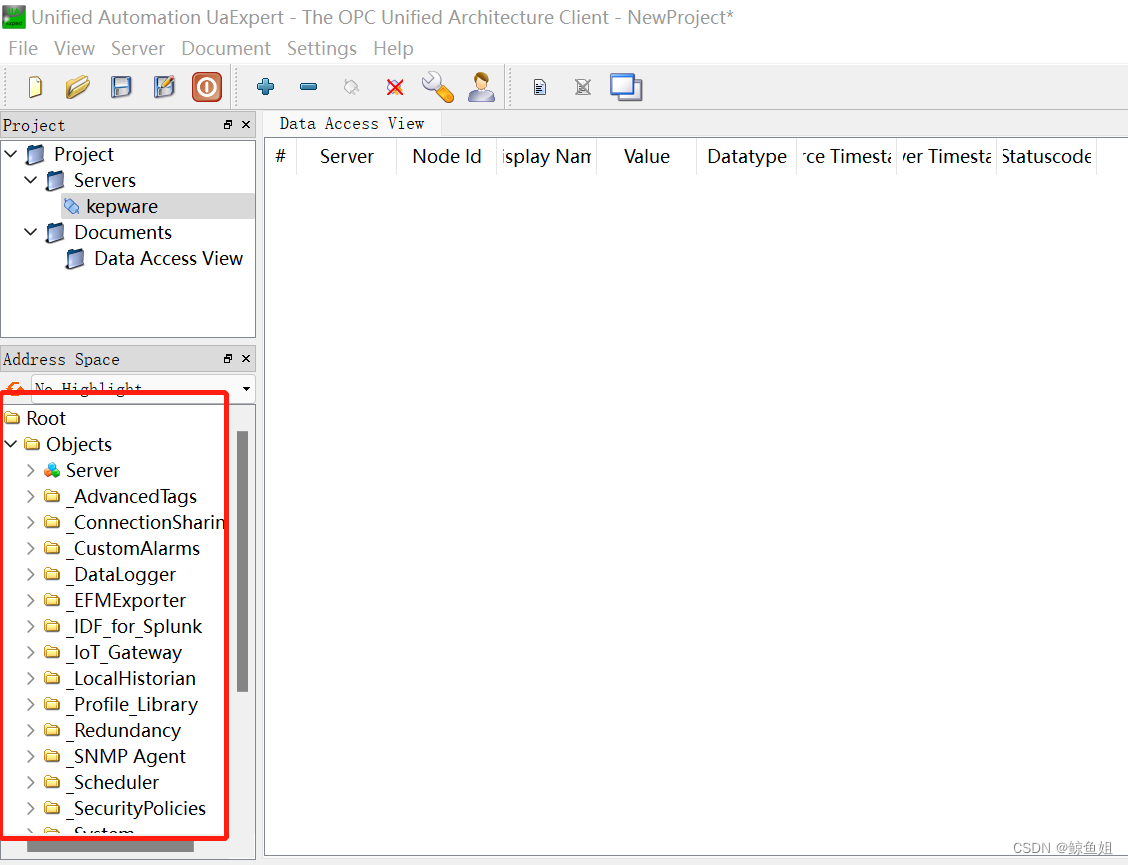Select the Root folder
The height and width of the screenshot is (865, 1128).
pos(46,418)
